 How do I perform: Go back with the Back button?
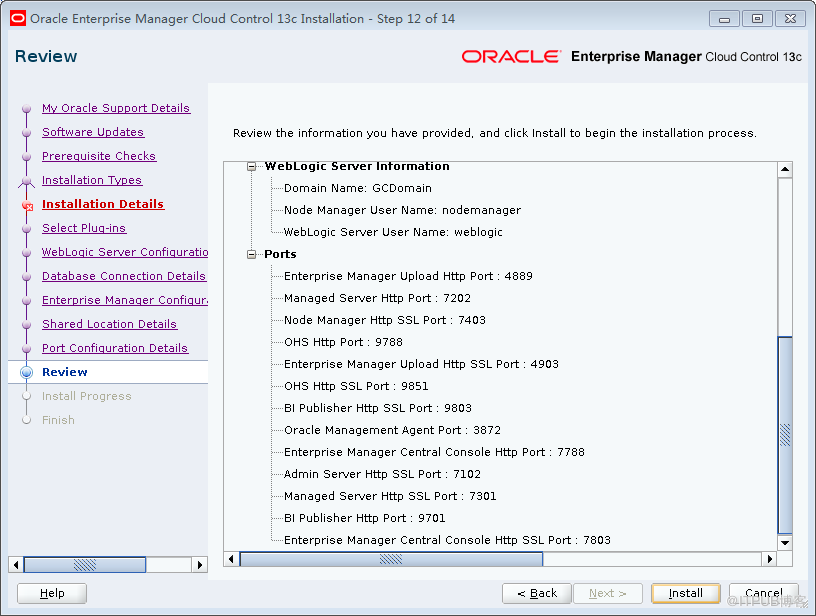click(x=537, y=593)
